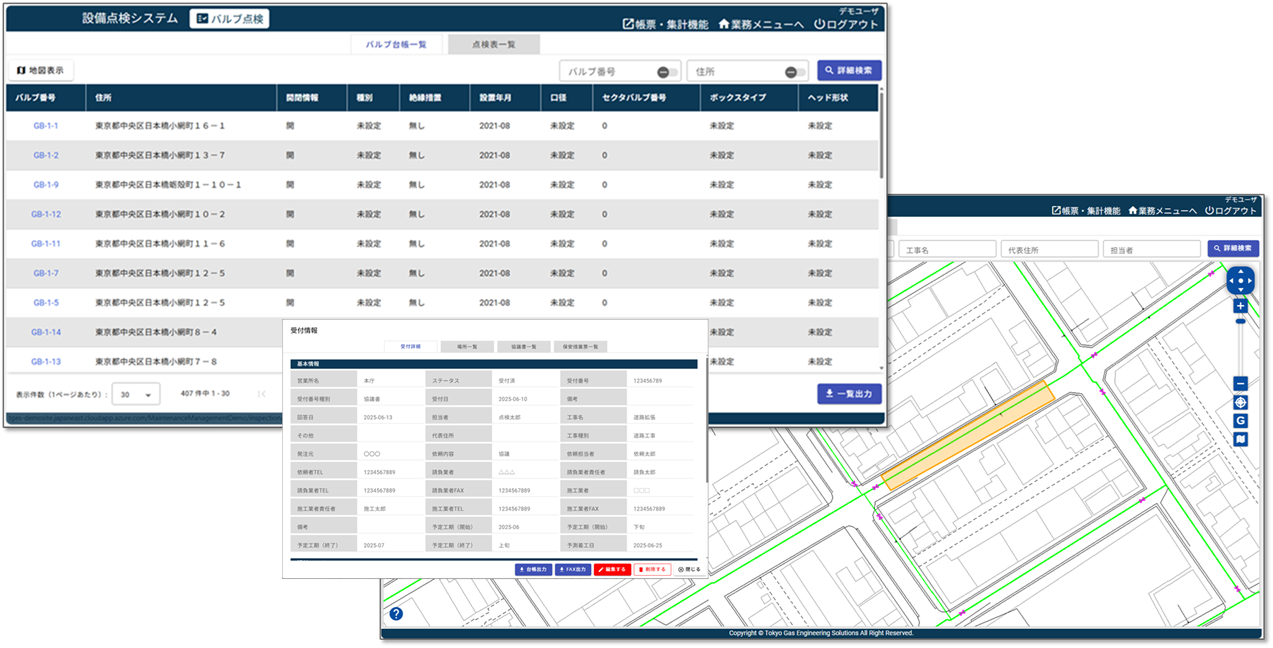The width and height of the screenshot is (1273, 648).
Task: Click the 工事名 search input field
Action: (x=946, y=249)
